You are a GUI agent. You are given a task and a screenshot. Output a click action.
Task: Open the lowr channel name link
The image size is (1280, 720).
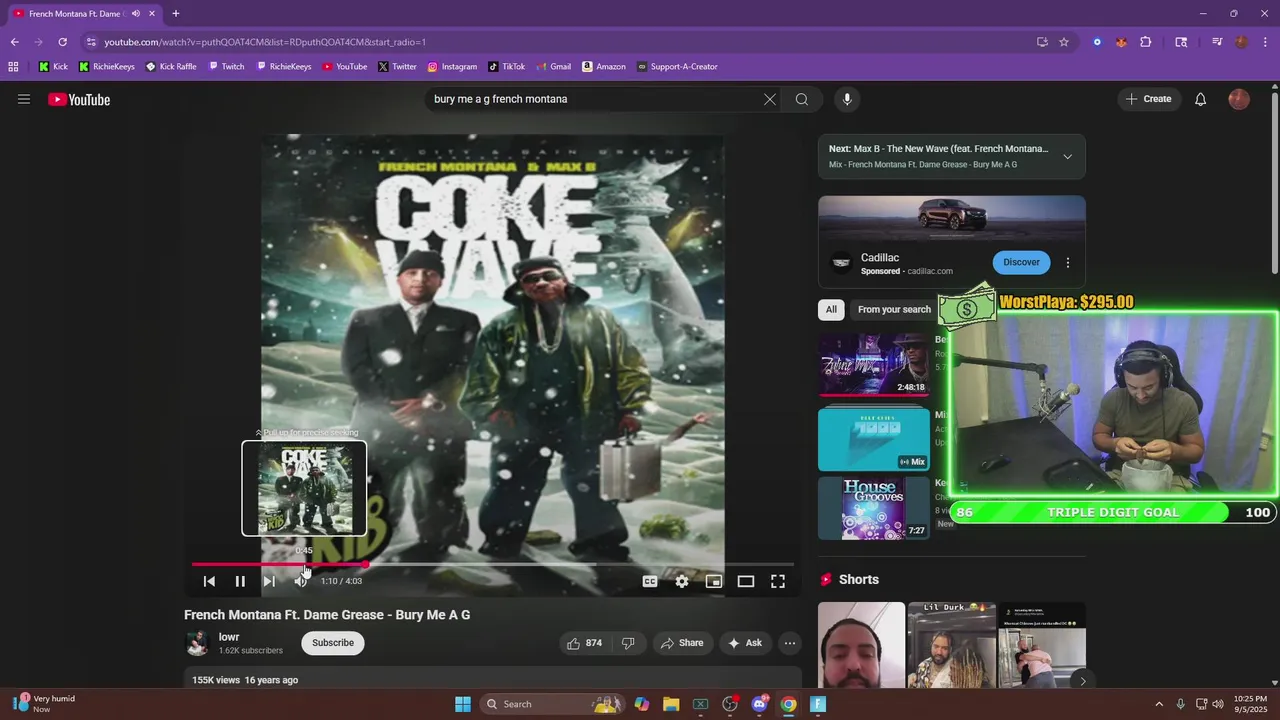click(x=229, y=637)
